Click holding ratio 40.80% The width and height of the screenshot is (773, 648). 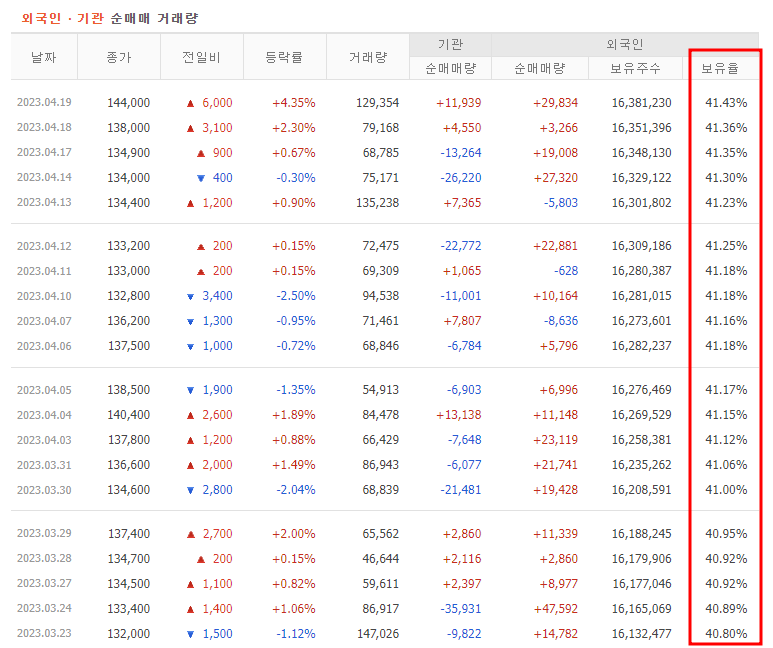(726, 634)
